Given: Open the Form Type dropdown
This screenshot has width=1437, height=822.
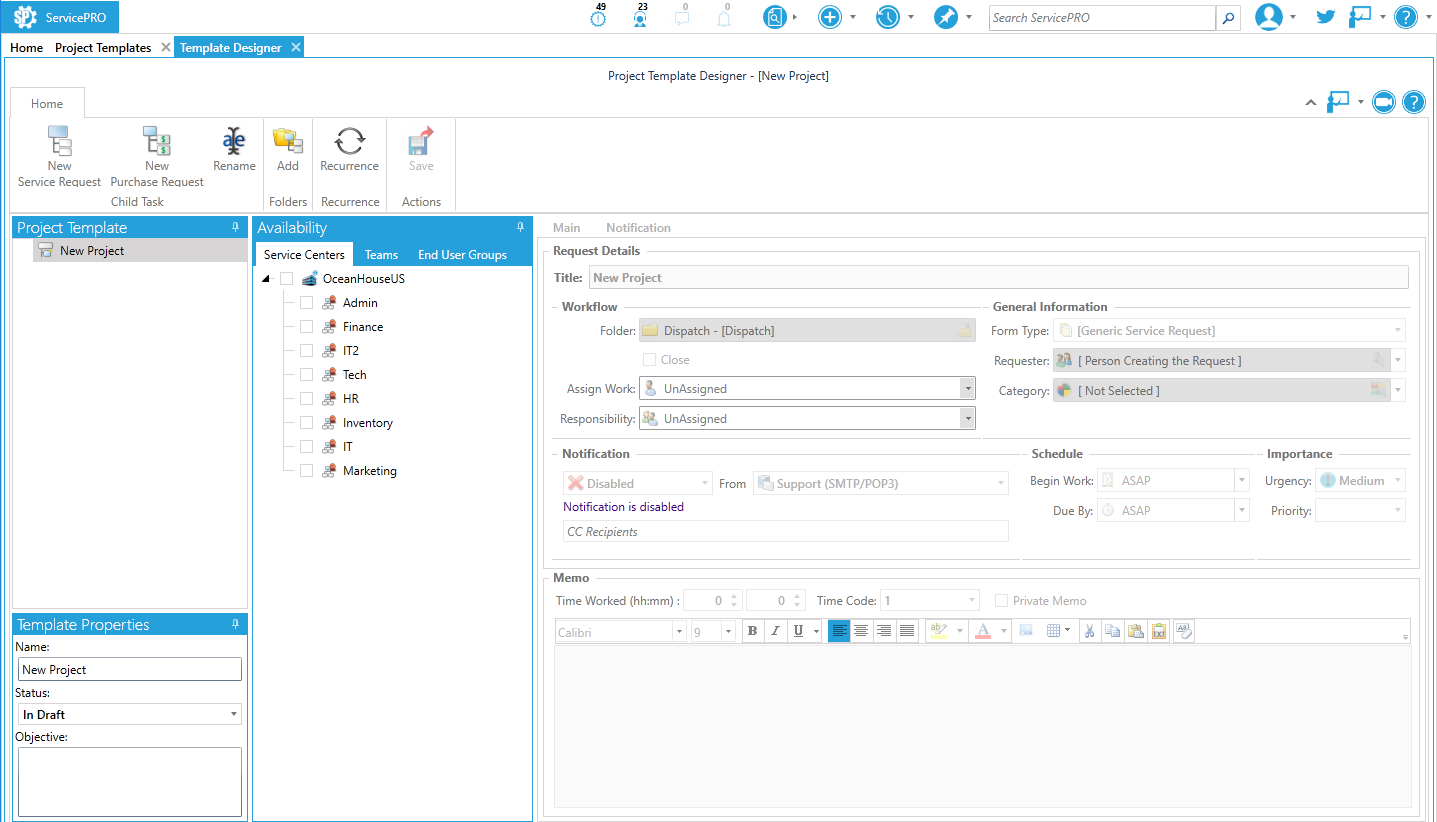Looking at the screenshot, I should click(x=1398, y=331).
